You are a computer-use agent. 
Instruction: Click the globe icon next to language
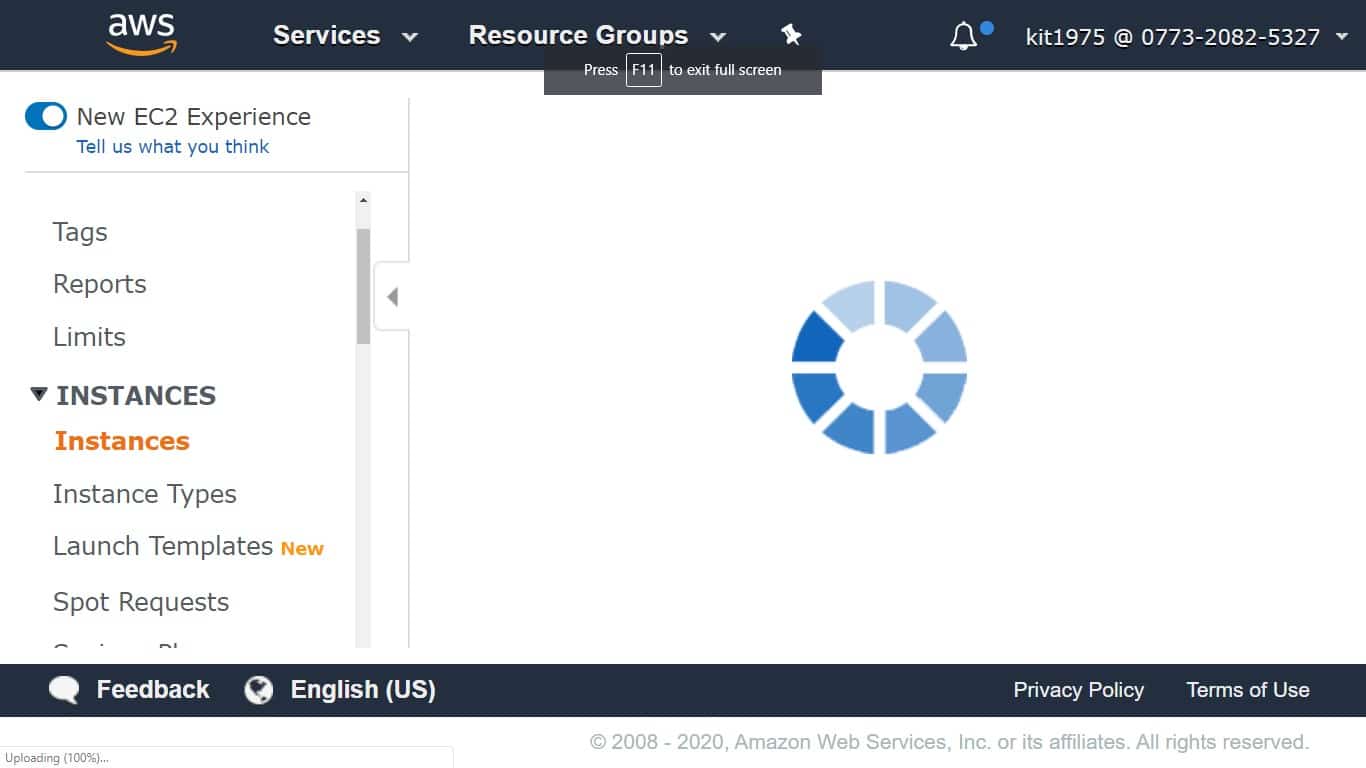pos(258,689)
